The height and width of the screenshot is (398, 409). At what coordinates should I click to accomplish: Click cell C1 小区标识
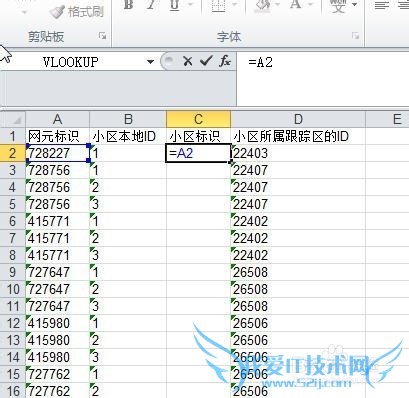199,136
